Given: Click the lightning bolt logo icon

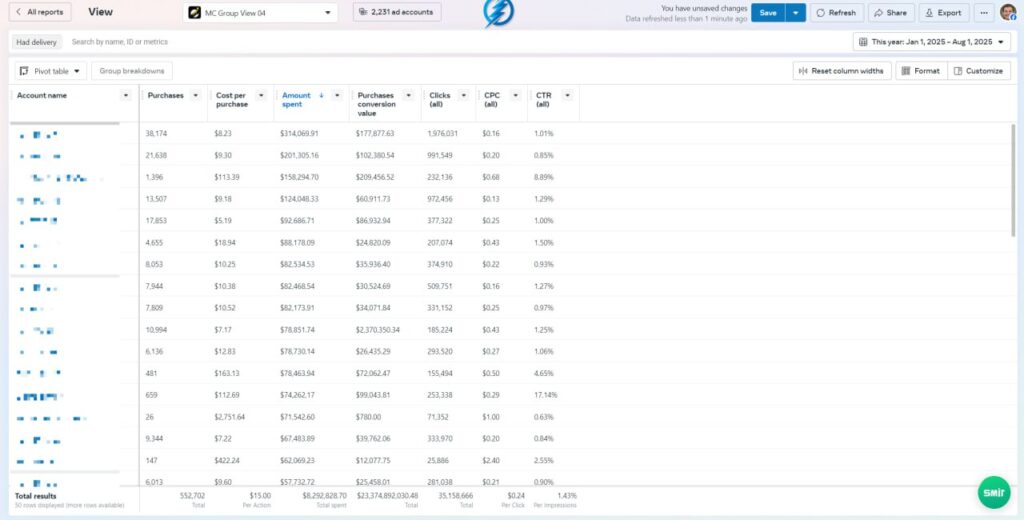Looking at the screenshot, I should click(498, 13).
